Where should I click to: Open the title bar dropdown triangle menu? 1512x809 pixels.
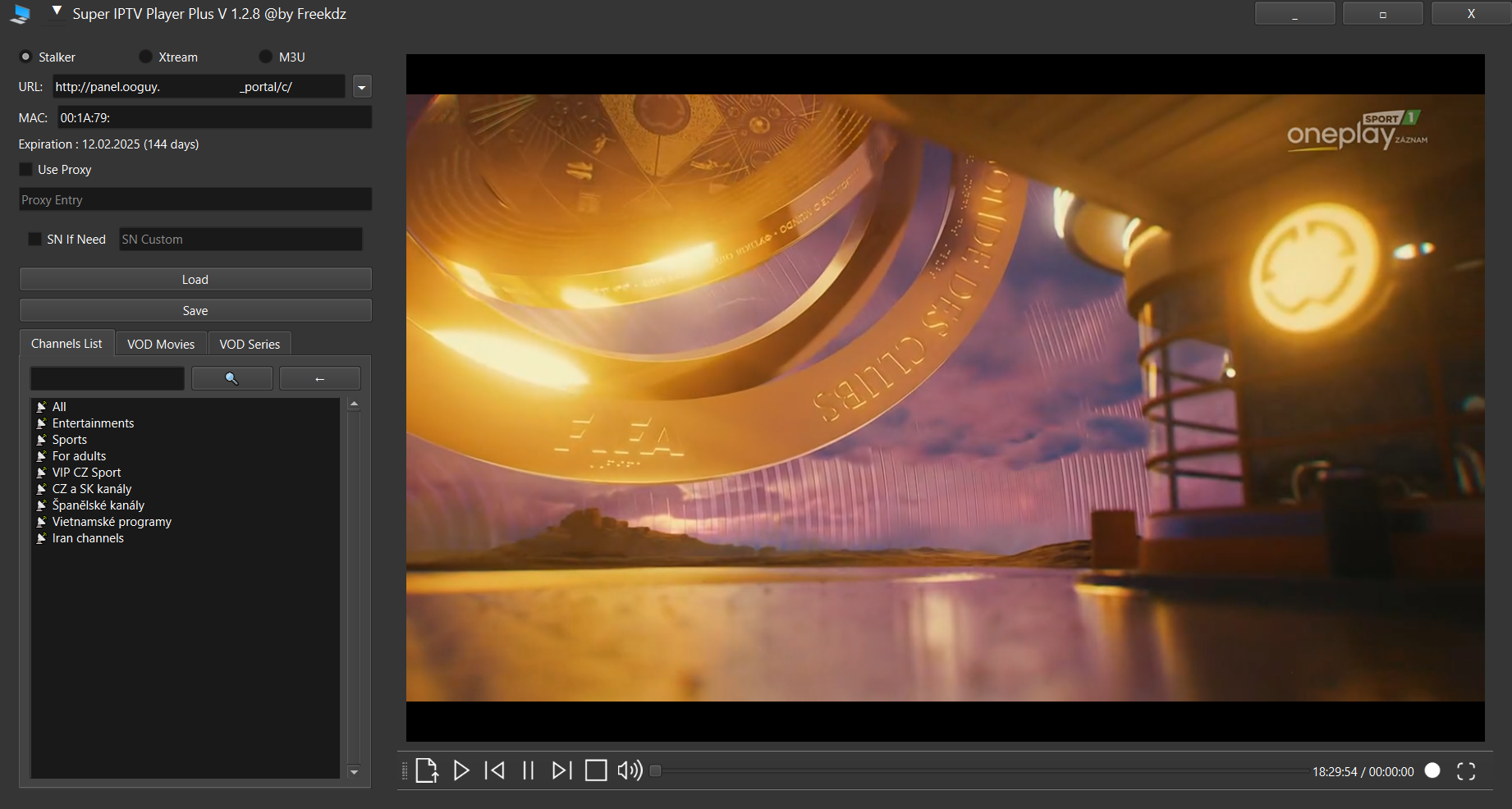tap(57, 11)
